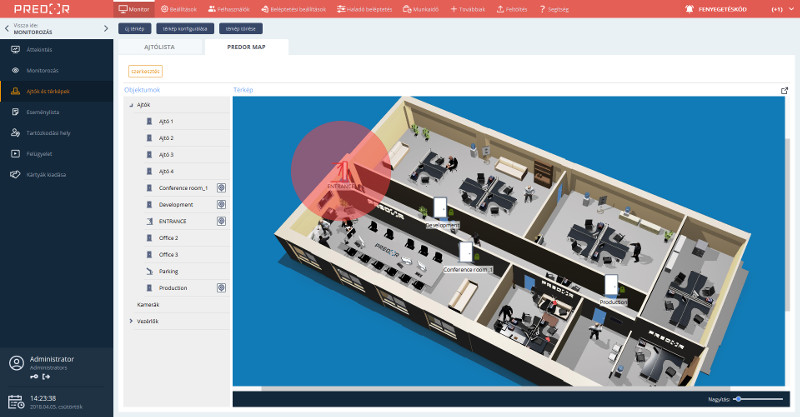Viewport: 800px width, 417px height.
Task: Open Monitorozás eye icon in sidebar
Action: [15, 70]
